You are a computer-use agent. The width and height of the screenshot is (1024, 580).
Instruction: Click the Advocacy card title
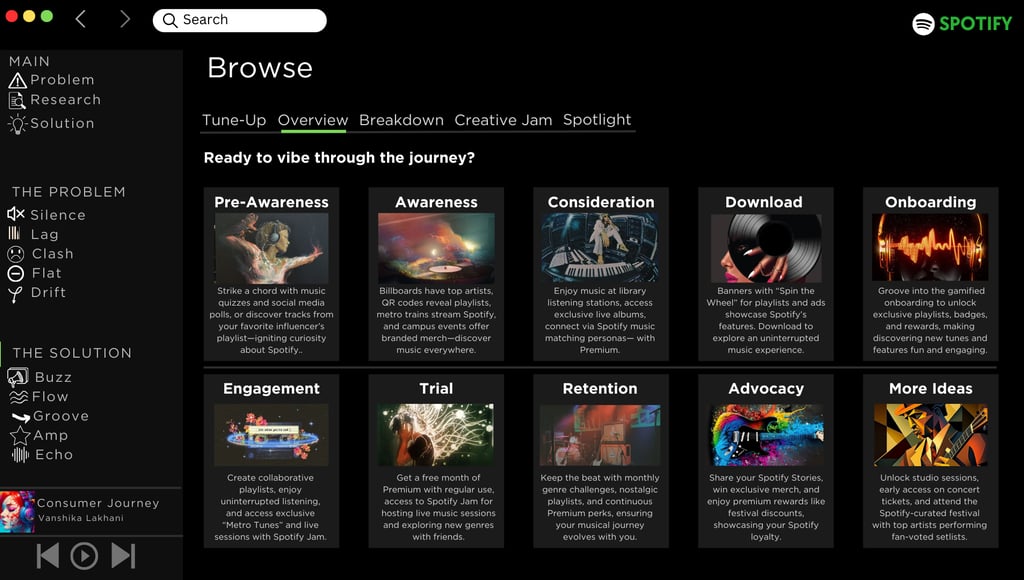tap(766, 389)
